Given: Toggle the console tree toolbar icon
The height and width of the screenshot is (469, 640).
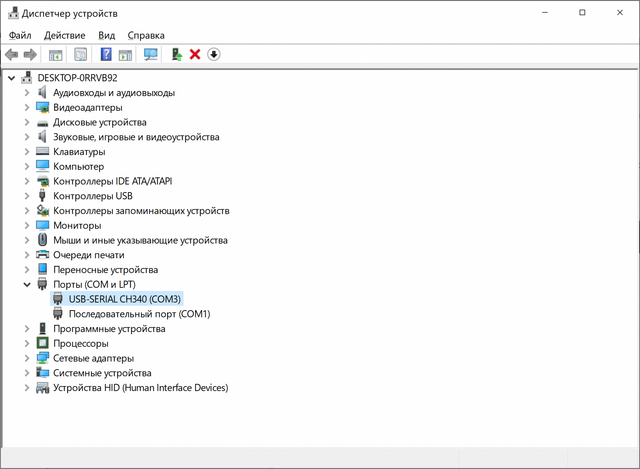Looking at the screenshot, I should point(56,55).
